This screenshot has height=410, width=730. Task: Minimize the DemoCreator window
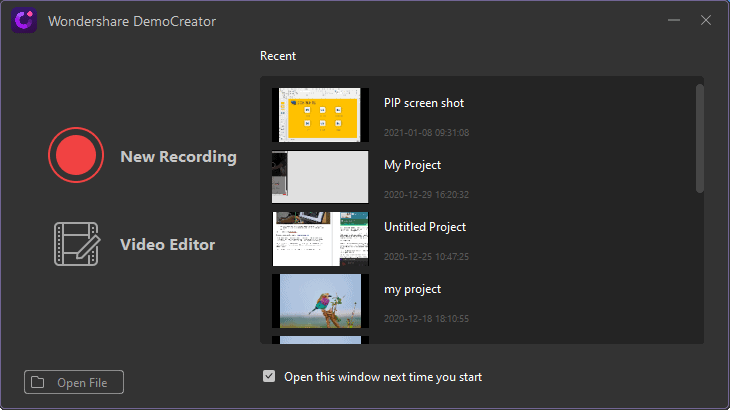click(x=674, y=20)
